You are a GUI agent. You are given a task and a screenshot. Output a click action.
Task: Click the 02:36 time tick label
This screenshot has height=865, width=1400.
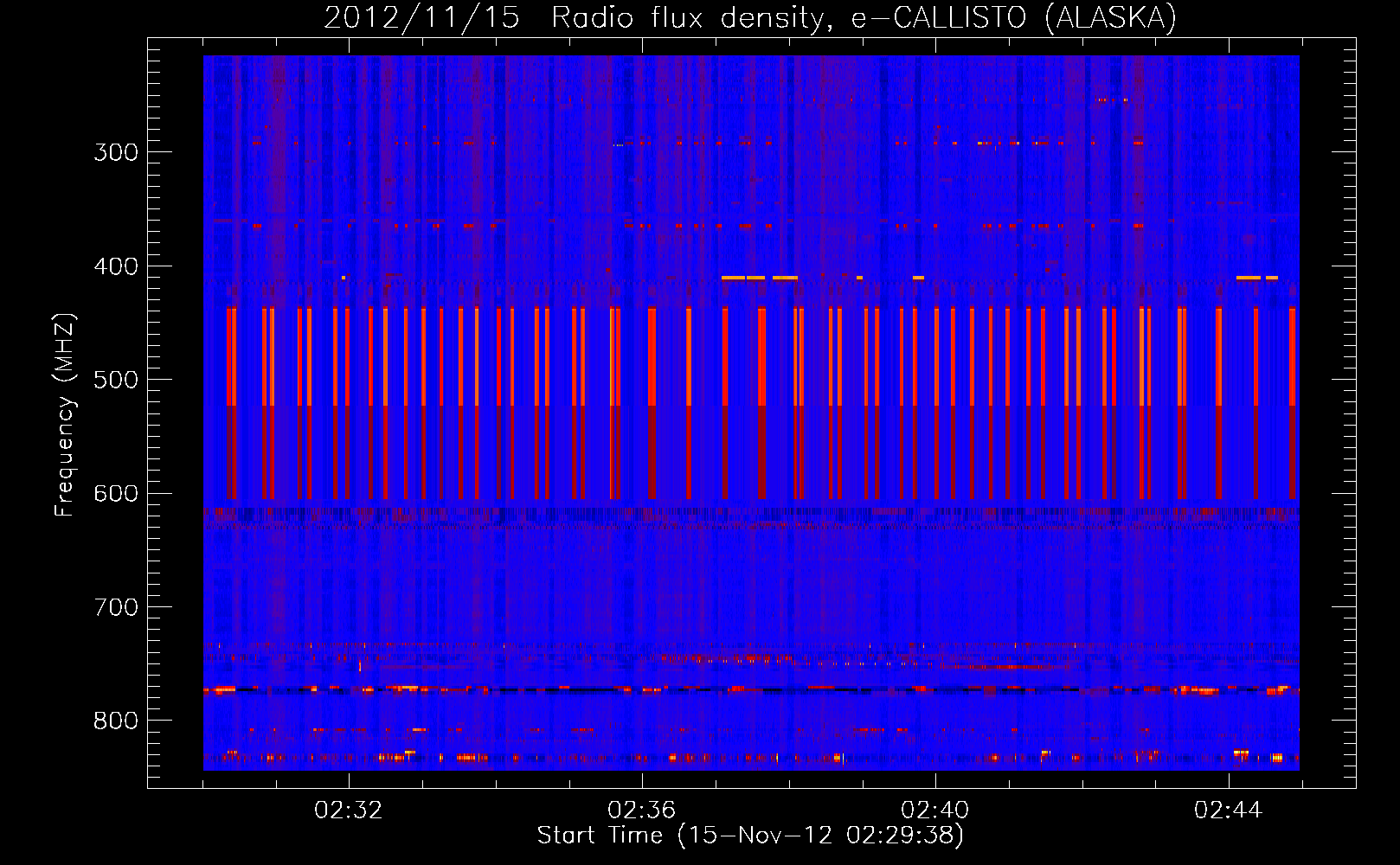(642, 811)
